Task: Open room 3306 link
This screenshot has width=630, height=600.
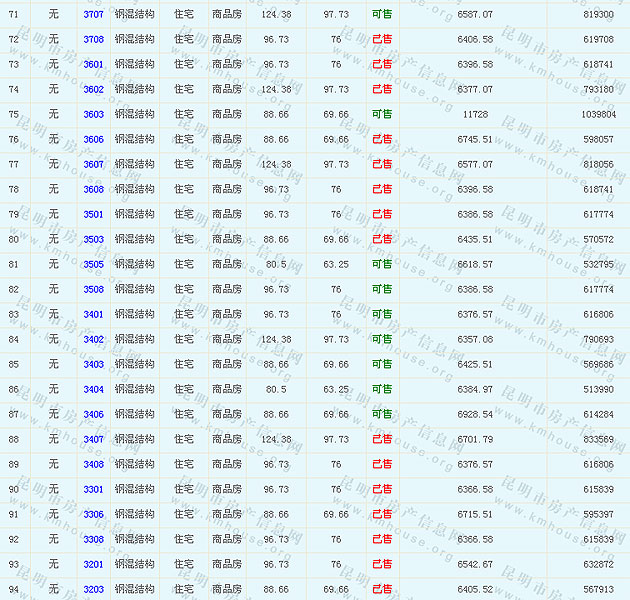Action: point(93,515)
